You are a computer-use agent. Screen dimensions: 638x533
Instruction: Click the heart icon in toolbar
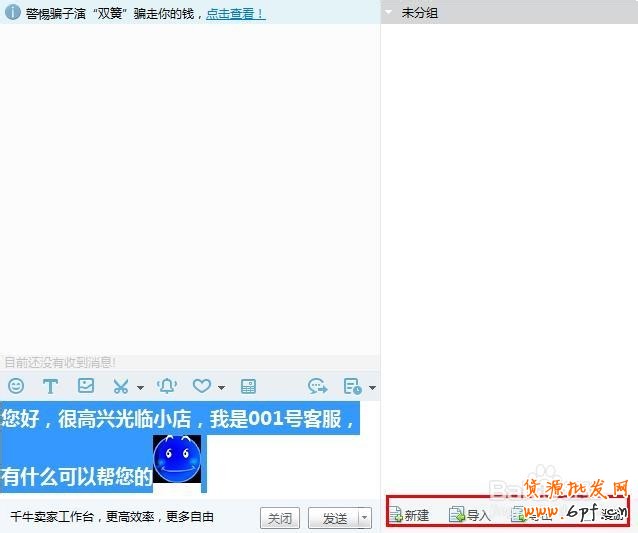pos(202,386)
